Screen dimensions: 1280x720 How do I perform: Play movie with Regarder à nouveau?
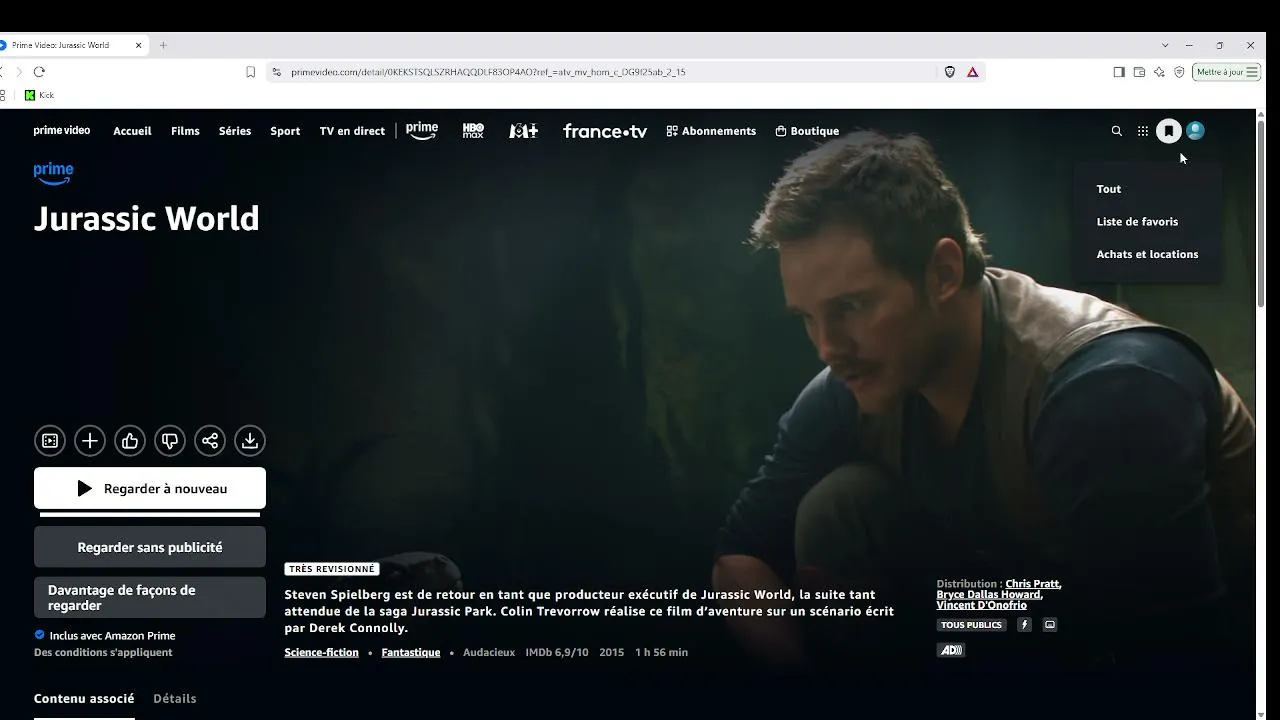150,489
